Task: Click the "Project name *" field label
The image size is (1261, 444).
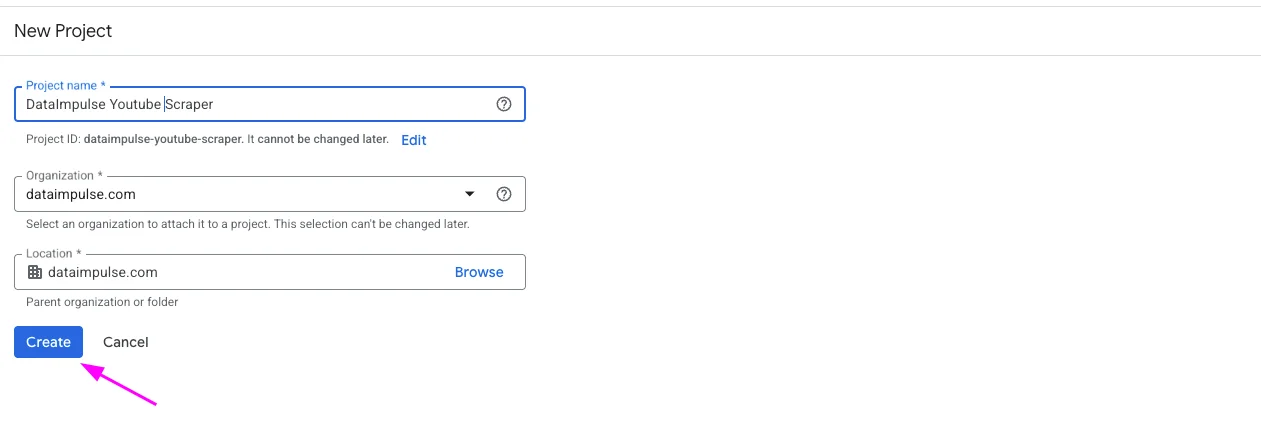Action: [x=66, y=86]
